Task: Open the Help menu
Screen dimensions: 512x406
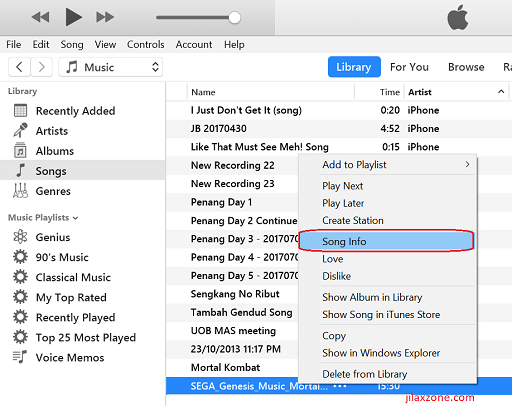Action: pos(234,44)
